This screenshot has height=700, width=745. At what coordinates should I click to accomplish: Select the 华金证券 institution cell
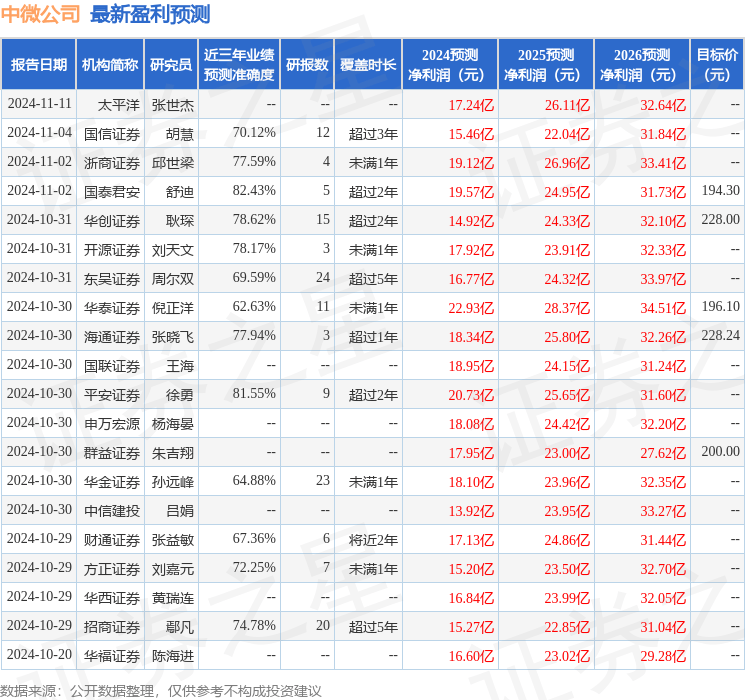(x=112, y=482)
